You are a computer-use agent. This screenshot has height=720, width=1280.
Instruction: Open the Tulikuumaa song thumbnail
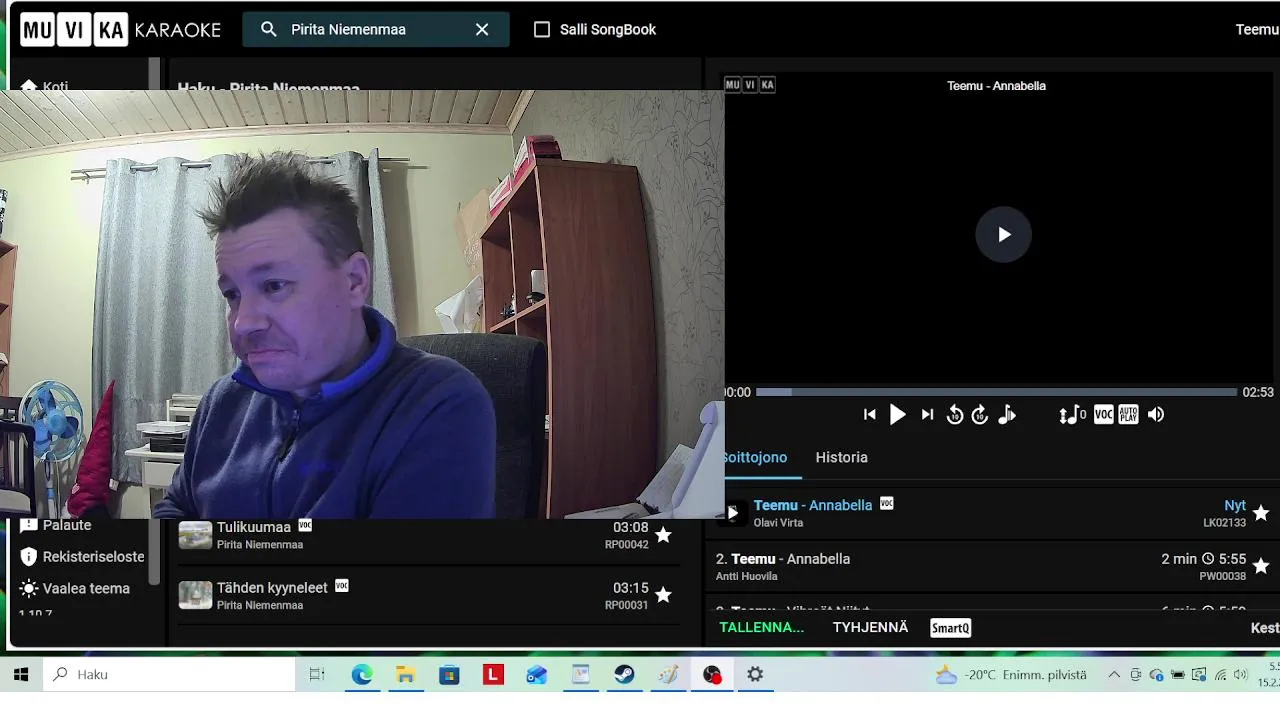[195, 535]
